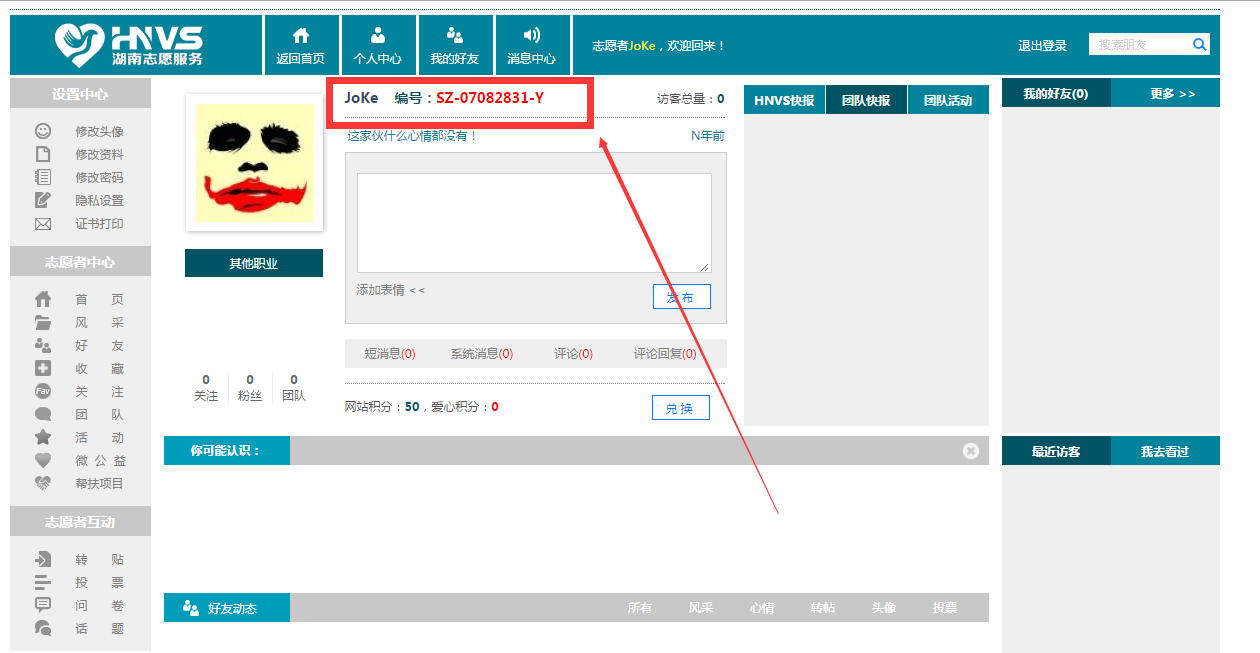Expand friends list with 更多 >>
1260x653 pixels.
click(x=1172, y=94)
